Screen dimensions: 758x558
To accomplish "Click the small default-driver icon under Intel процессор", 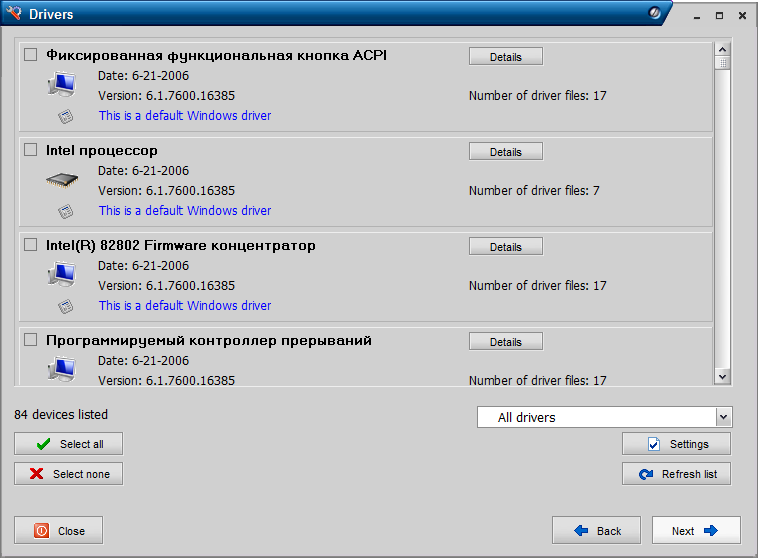I will (x=66, y=211).
